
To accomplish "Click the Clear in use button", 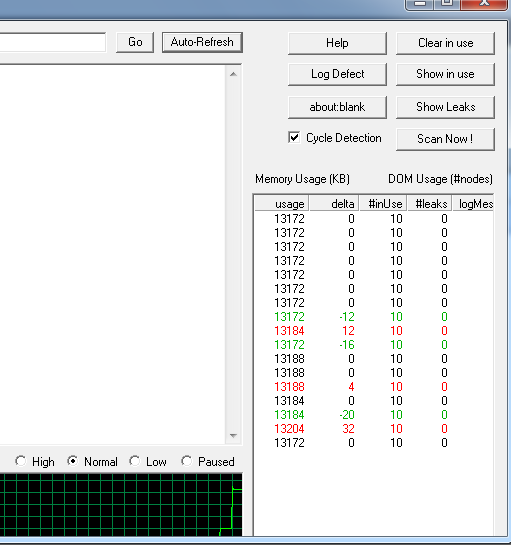I will point(445,43).
